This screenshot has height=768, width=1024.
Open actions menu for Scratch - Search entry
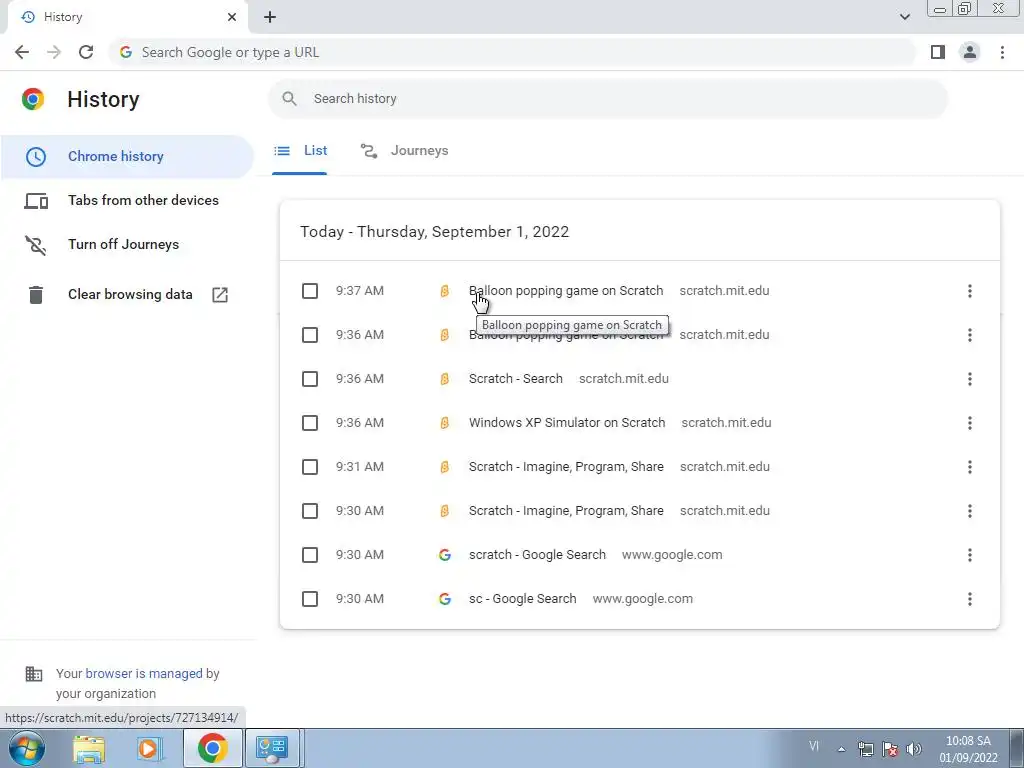tap(970, 379)
